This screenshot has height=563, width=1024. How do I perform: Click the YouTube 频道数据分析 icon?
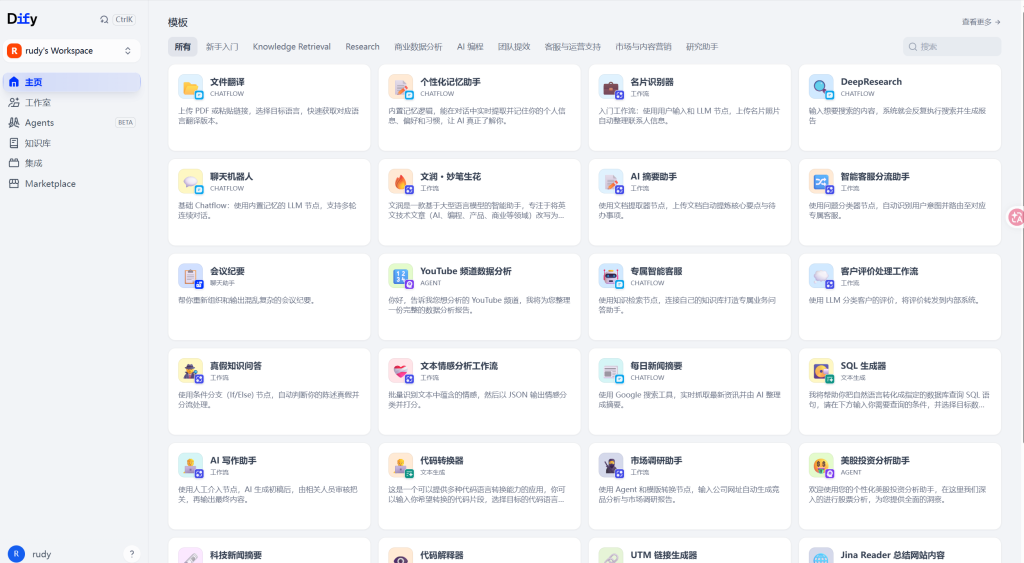[401, 276]
